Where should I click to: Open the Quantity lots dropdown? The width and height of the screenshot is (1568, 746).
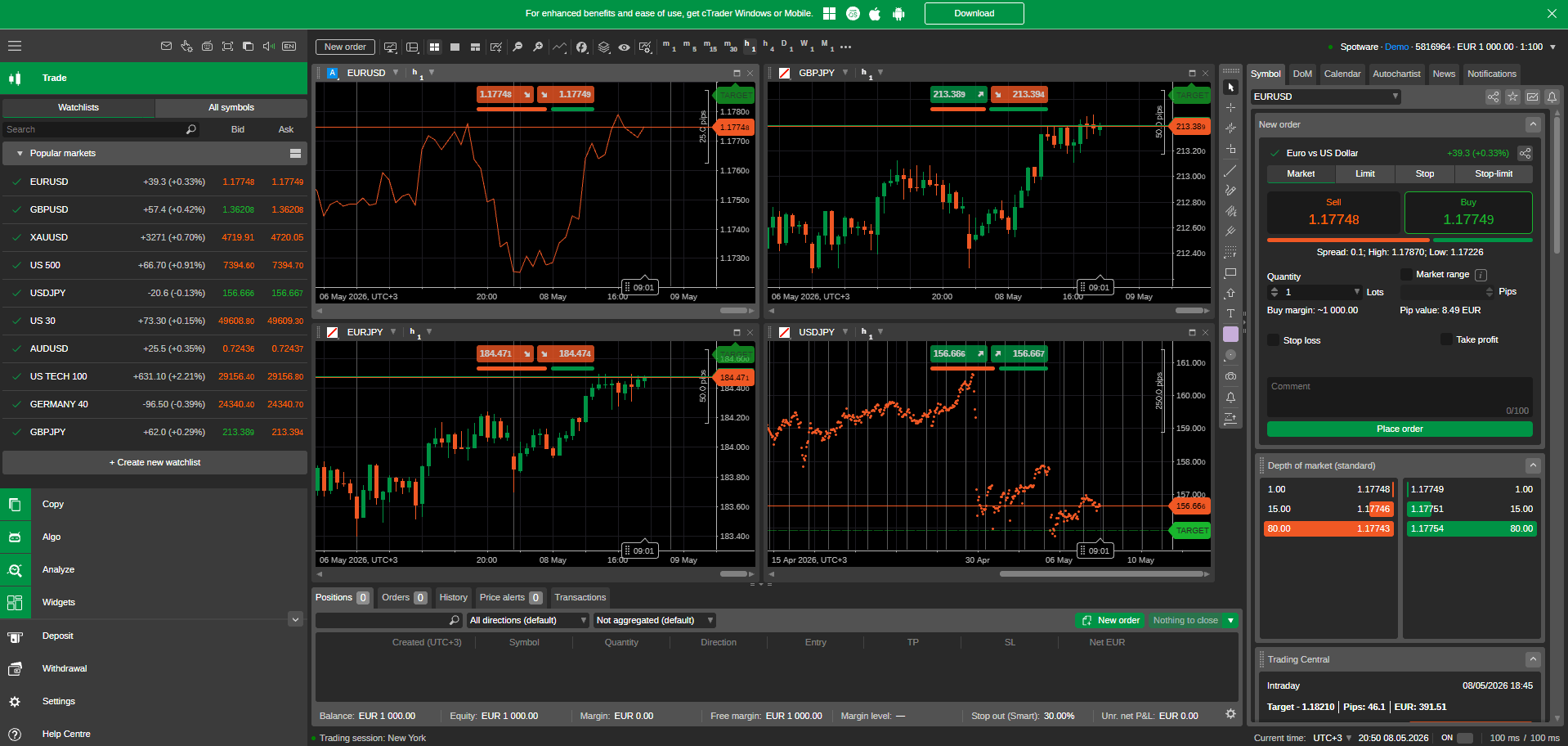(x=1357, y=292)
